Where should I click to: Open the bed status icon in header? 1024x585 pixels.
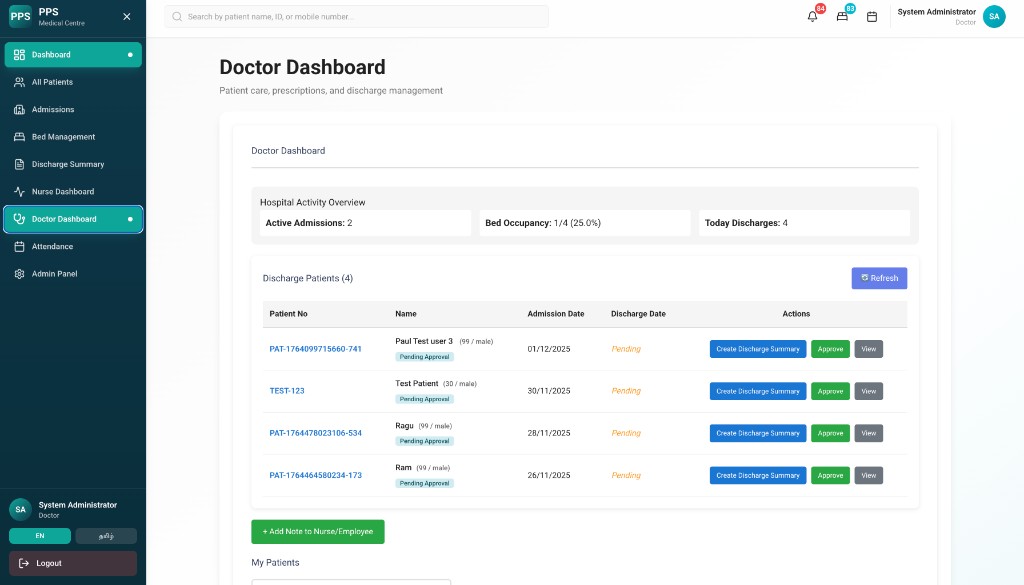coord(842,17)
